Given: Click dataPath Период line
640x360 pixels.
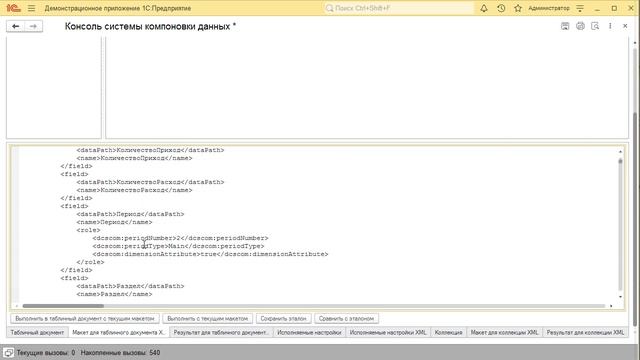Looking at the screenshot, I should (130, 214).
